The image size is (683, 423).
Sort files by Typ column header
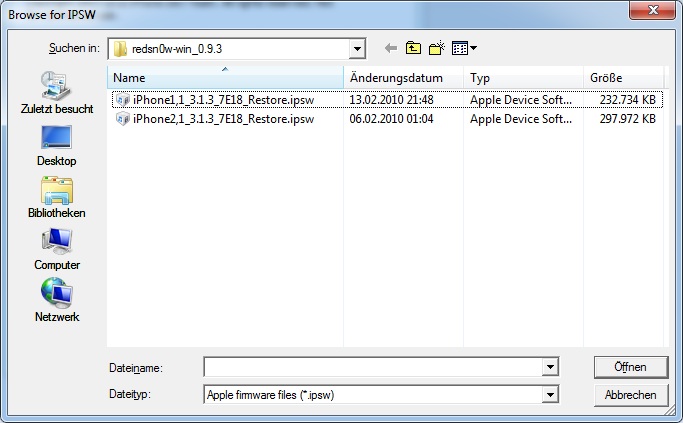[522, 77]
